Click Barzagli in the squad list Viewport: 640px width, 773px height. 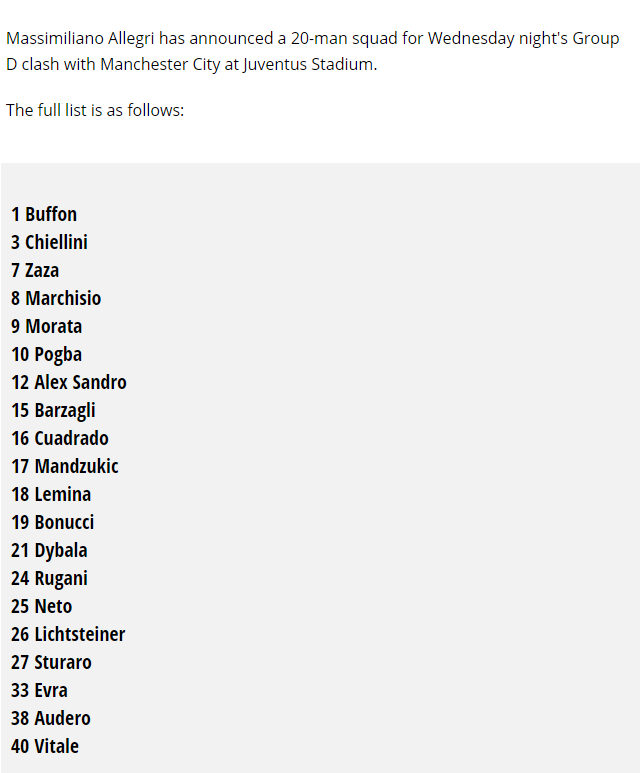click(x=64, y=410)
